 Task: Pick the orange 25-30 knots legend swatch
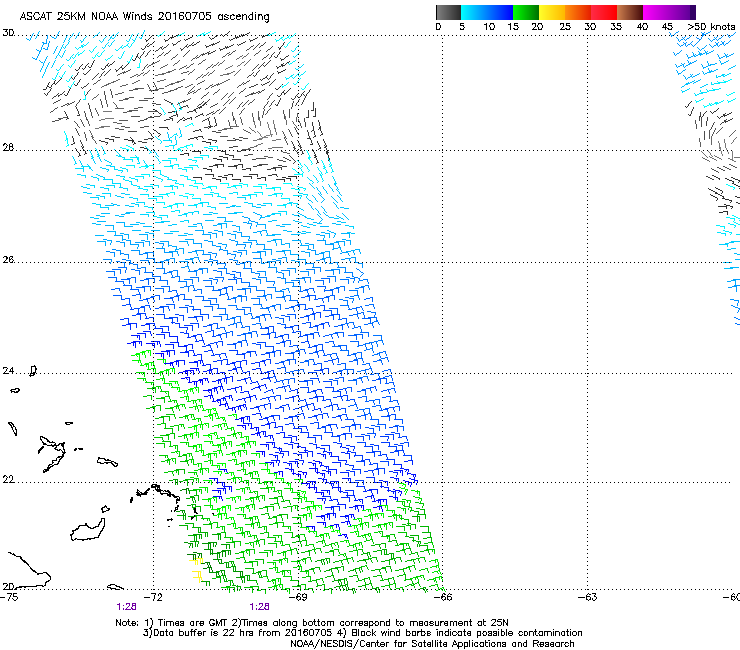(x=578, y=12)
